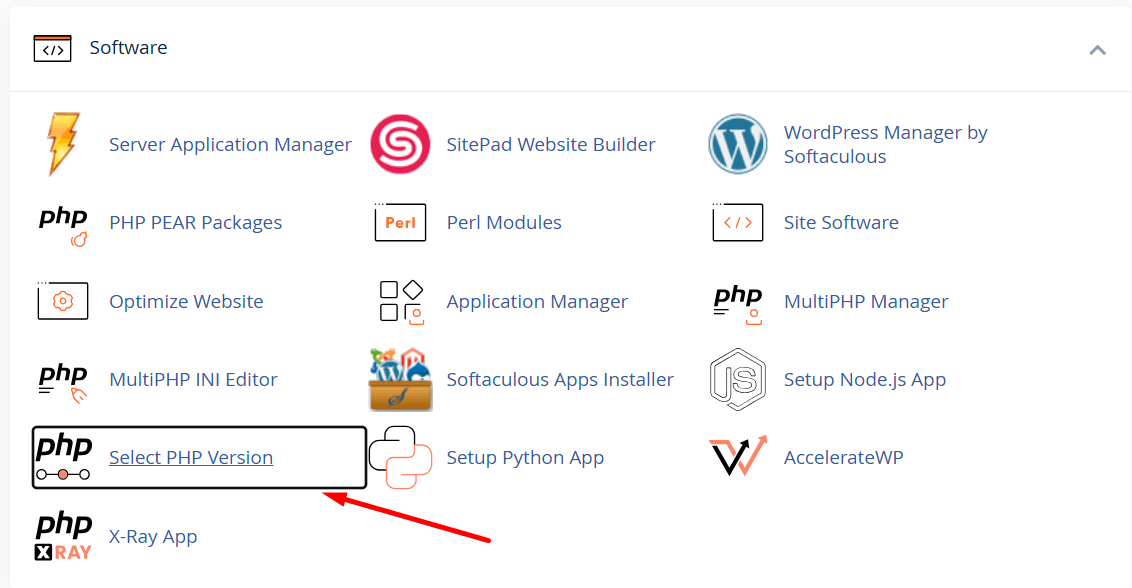Open Setup Python App link
The width and height of the screenshot is (1132, 588).
[x=525, y=457]
